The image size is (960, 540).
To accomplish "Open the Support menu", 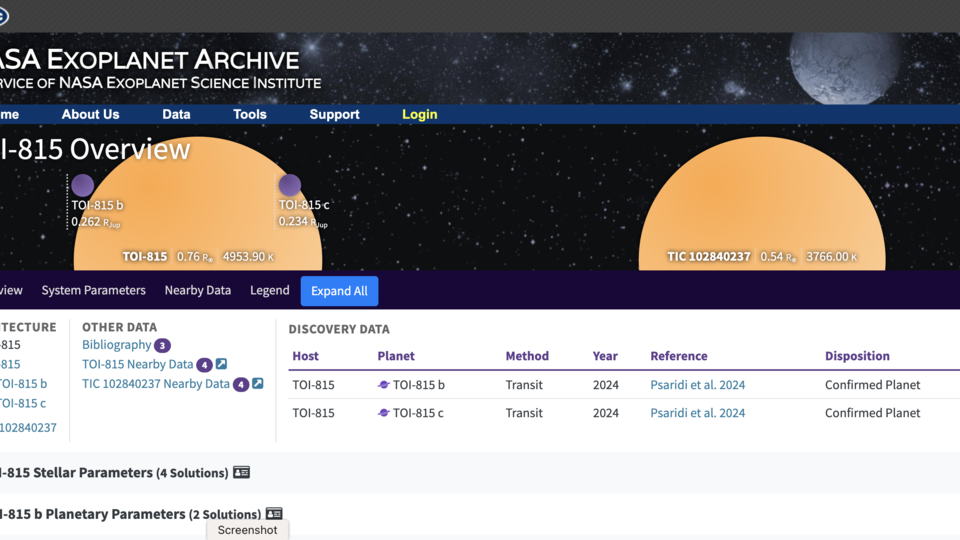I will click(x=334, y=114).
